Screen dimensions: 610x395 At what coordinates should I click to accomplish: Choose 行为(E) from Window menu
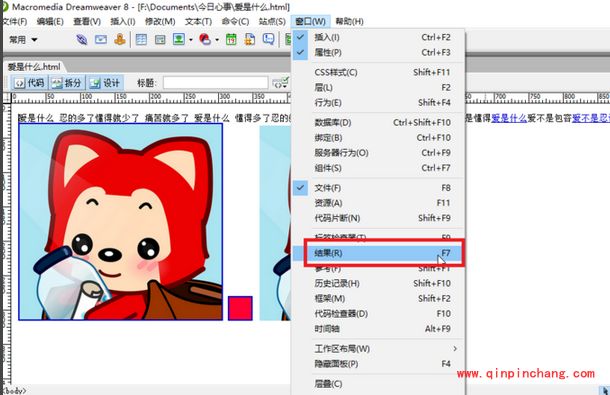pos(378,103)
